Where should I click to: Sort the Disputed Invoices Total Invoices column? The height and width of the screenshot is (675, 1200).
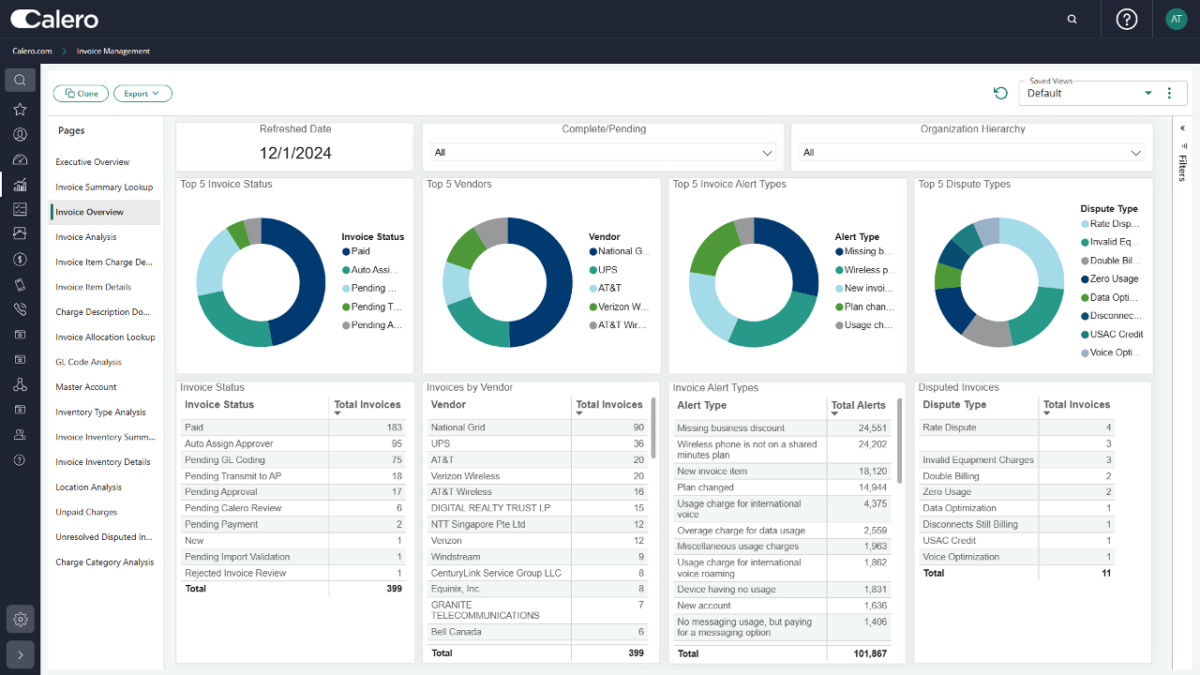pos(1076,407)
